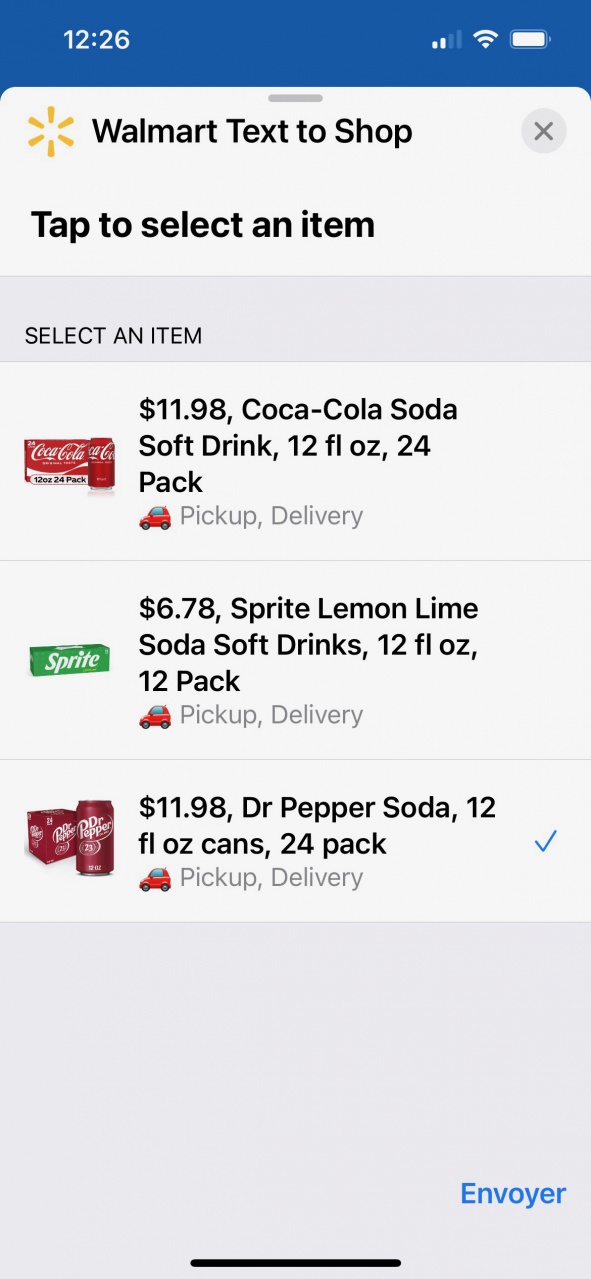Tap the cellular signal bars icon

(446, 40)
